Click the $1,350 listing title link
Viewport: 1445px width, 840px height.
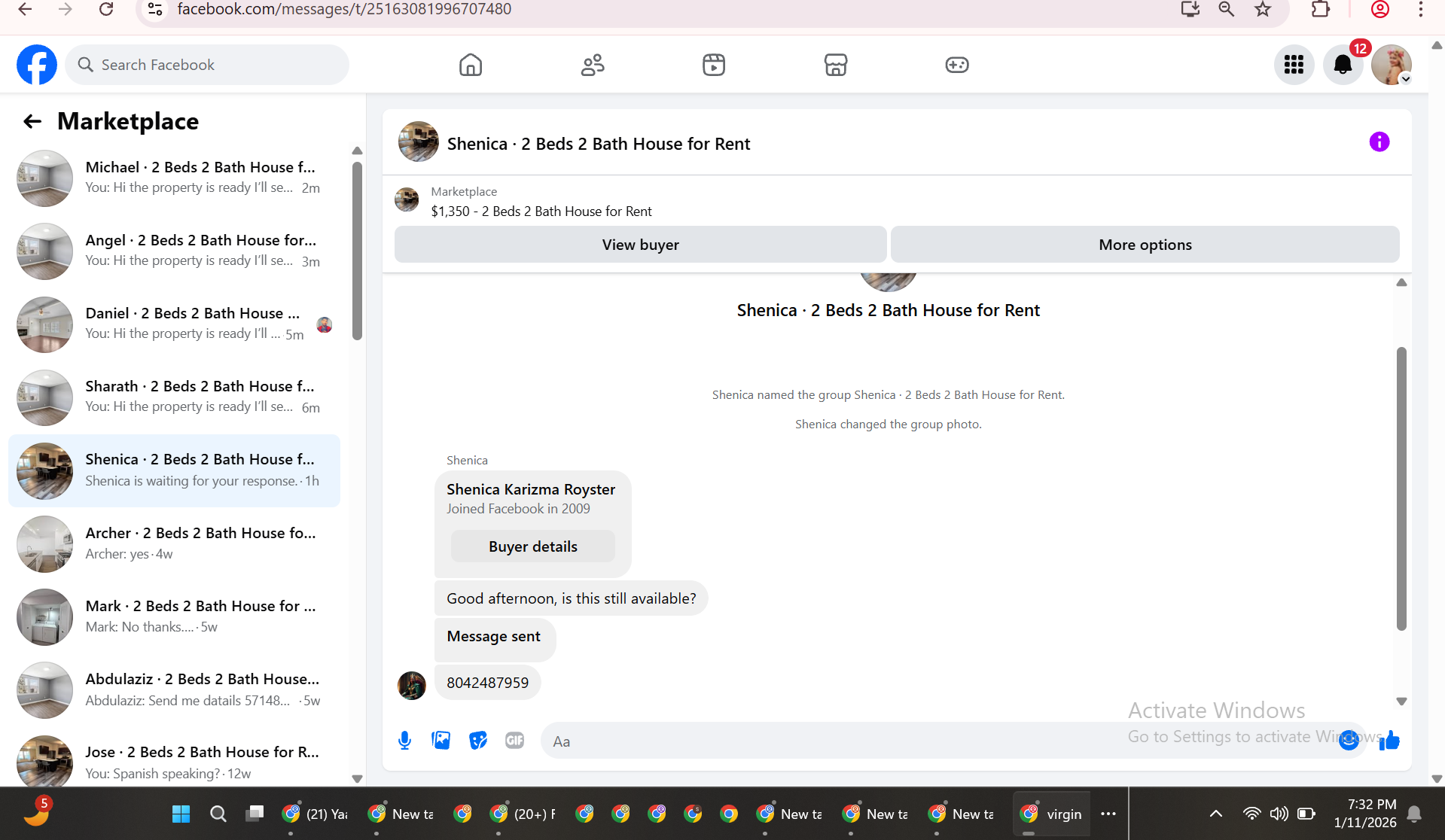click(x=541, y=212)
